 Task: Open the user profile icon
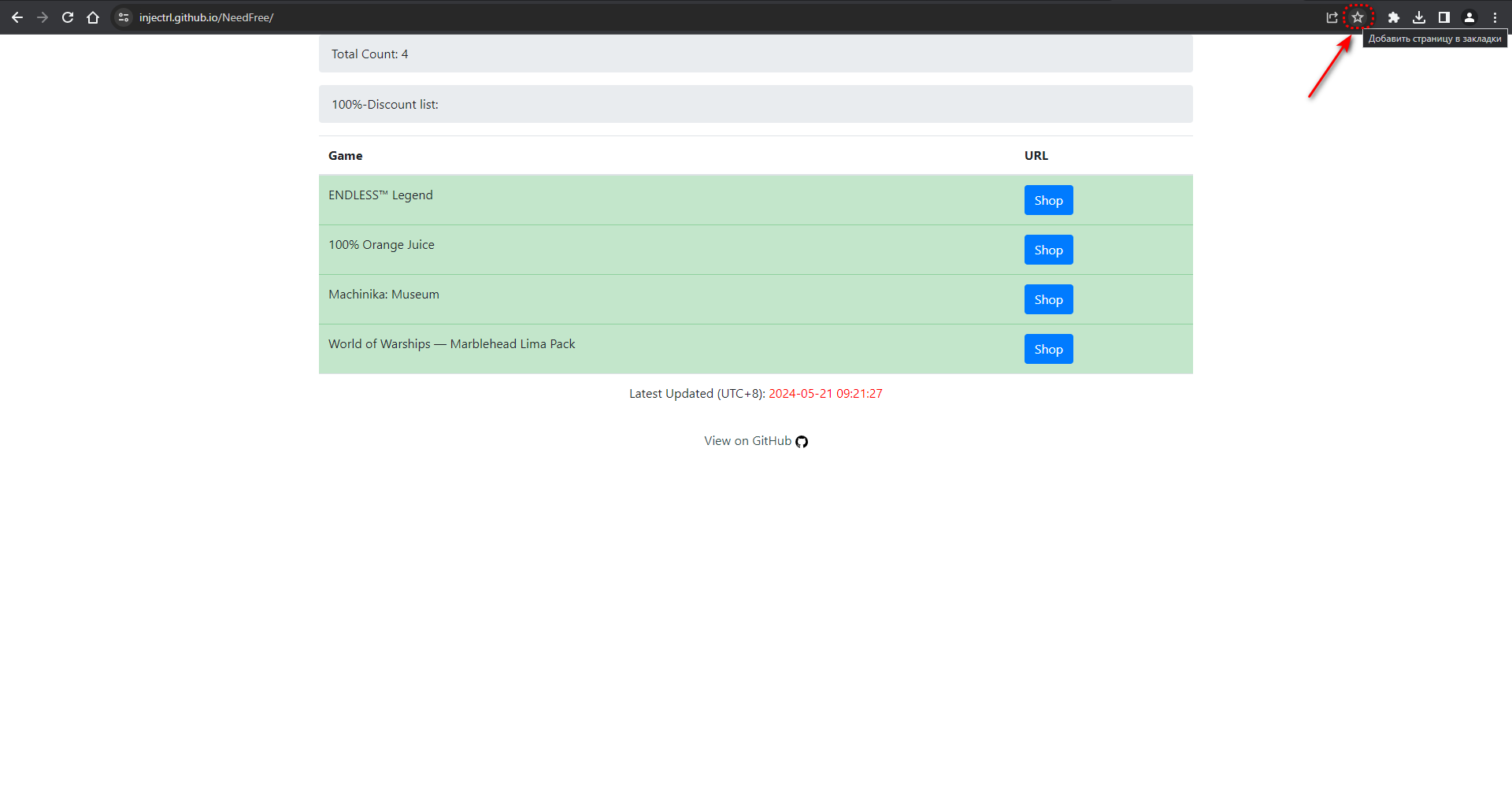tap(1469, 17)
